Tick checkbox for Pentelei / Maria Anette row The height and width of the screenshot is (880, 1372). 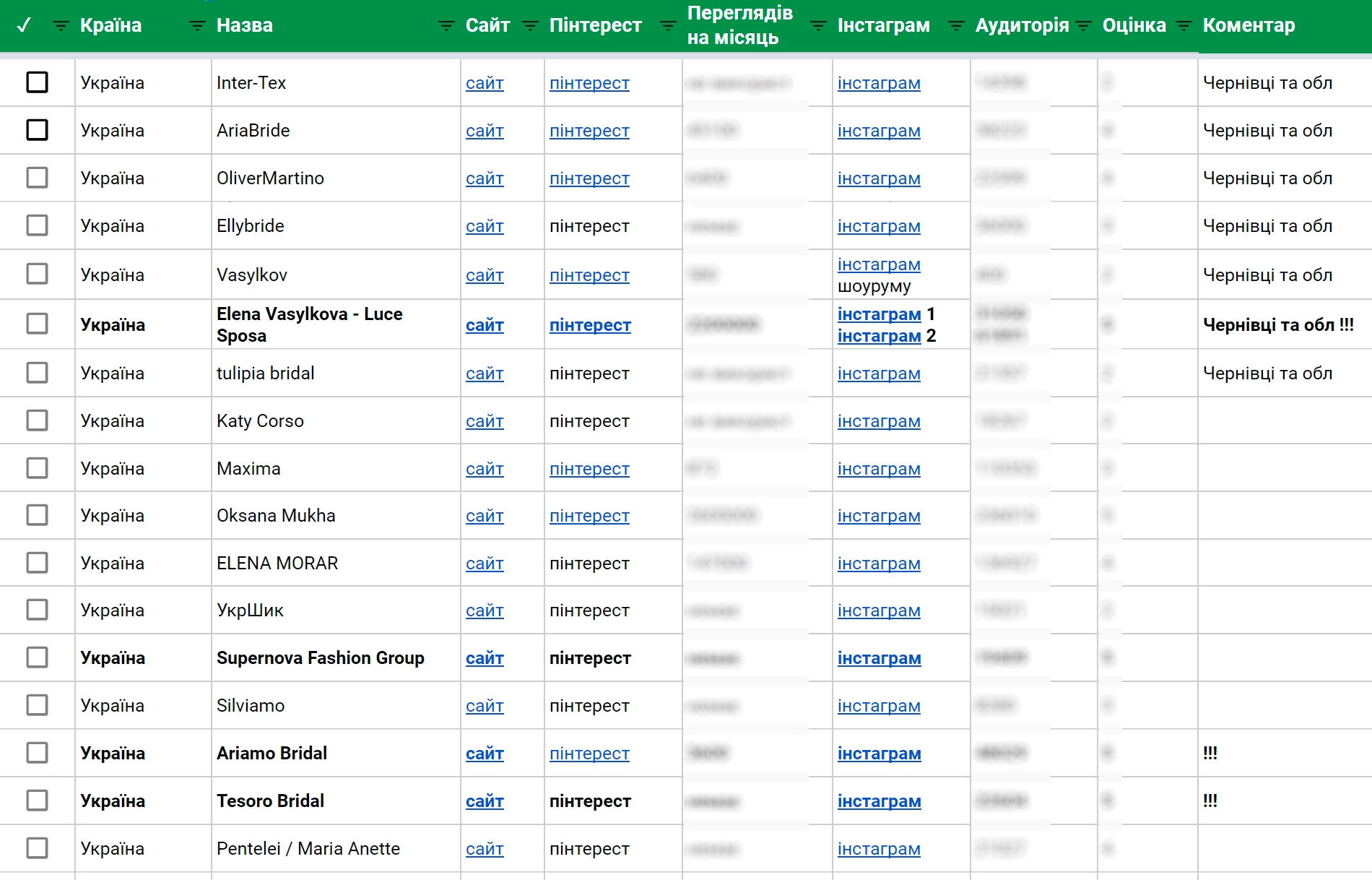pyautogui.click(x=37, y=848)
